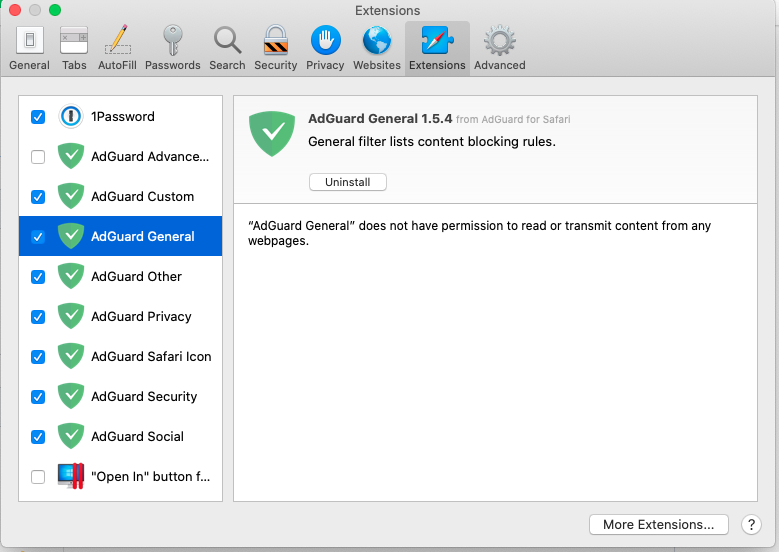779x552 pixels.
Task: Open More Extensions in App Store
Action: pyautogui.click(x=658, y=524)
